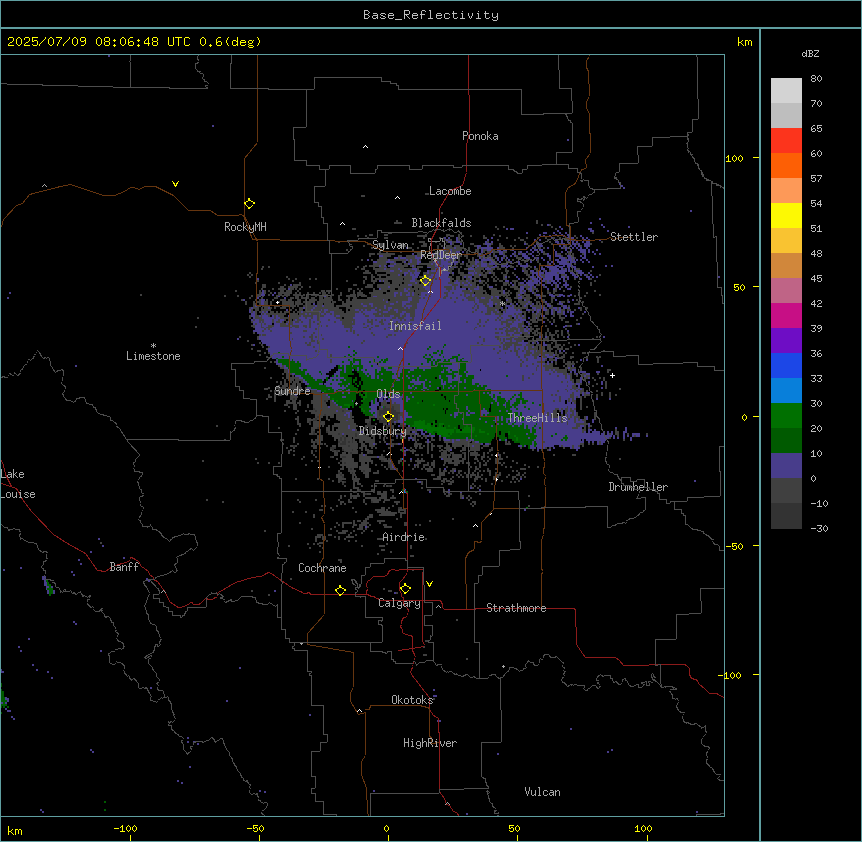The image size is (862, 842).
Task: Pick the gray 65-70 dBZ swatch
Action: (x=786, y=115)
